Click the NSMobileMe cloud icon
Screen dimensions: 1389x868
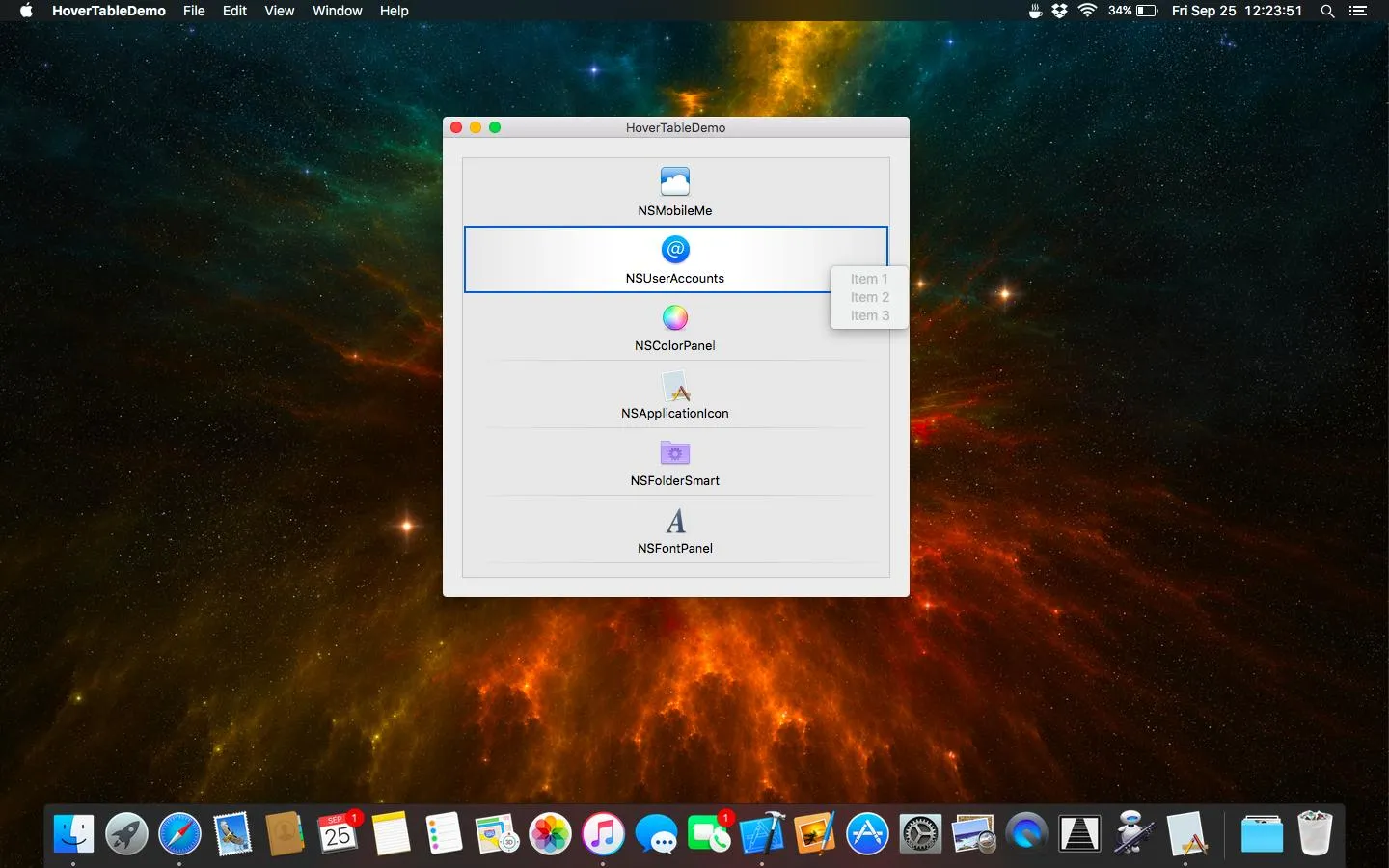coord(675,180)
